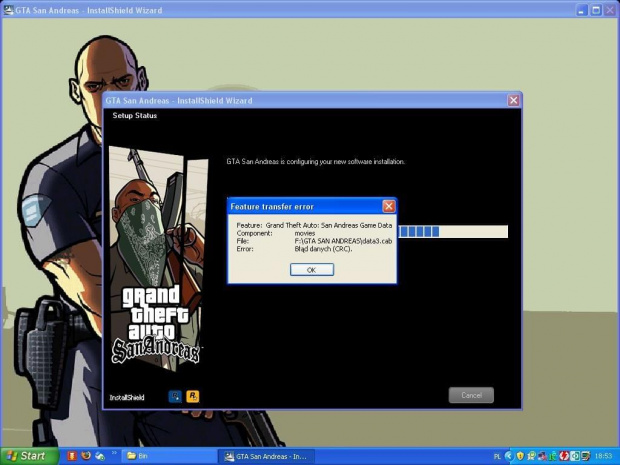Image resolution: width=620 pixels, height=465 pixels.
Task: Open the PL language indicator
Action: point(497,456)
